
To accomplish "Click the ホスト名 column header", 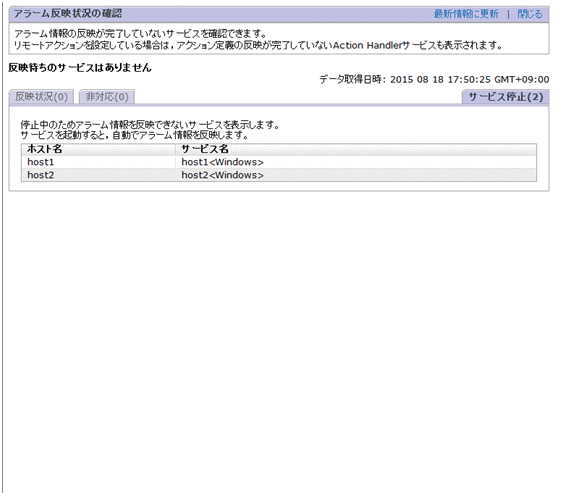I will pos(98,149).
